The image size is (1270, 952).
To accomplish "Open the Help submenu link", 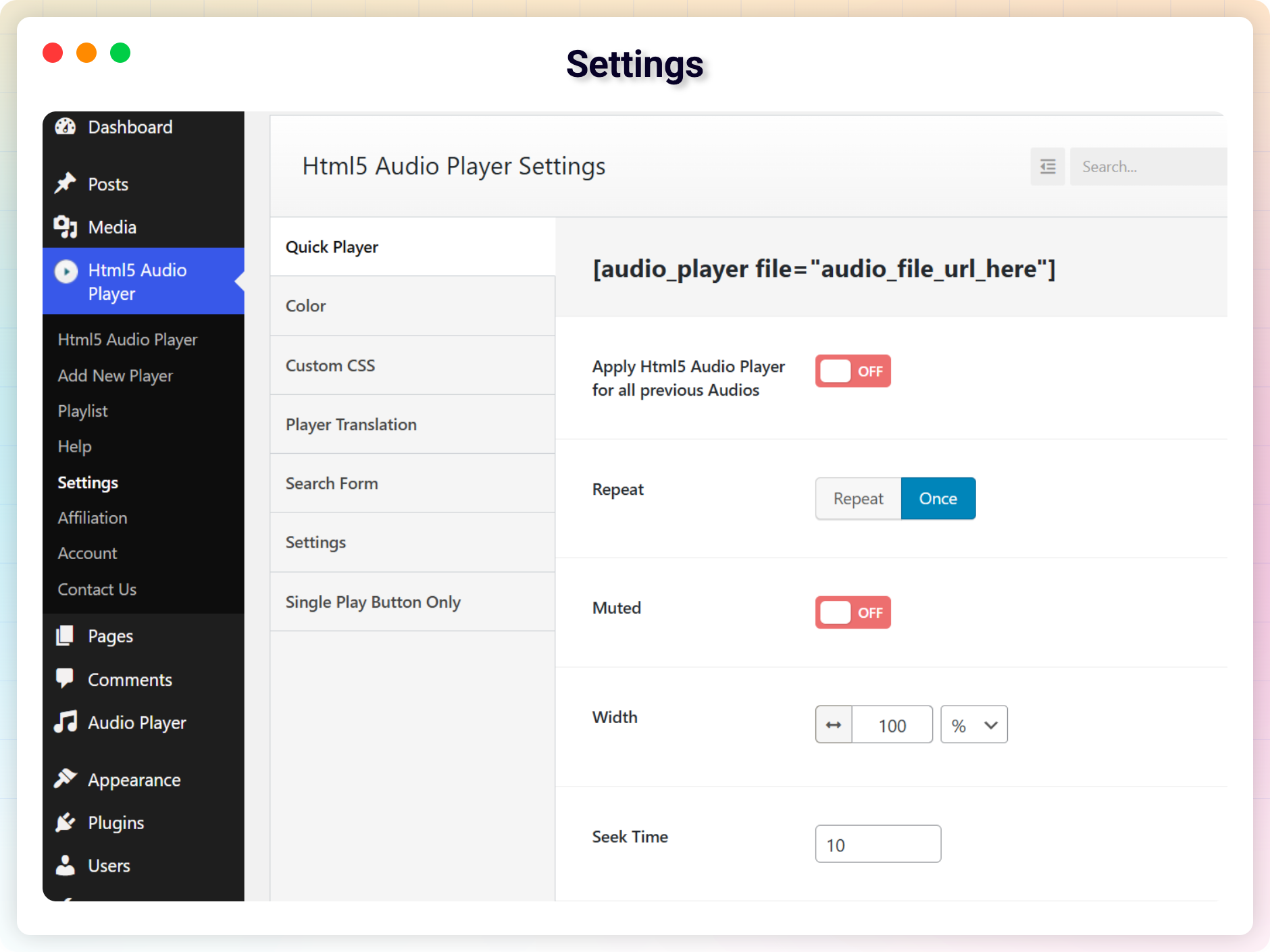I will click(x=74, y=446).
